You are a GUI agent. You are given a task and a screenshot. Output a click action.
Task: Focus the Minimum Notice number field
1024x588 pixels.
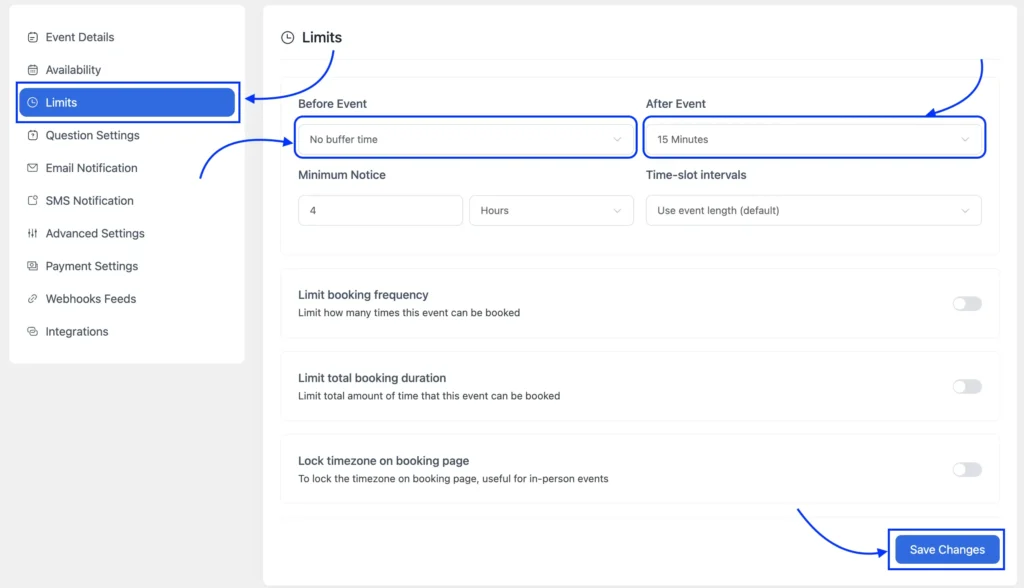tap(380, 210)
